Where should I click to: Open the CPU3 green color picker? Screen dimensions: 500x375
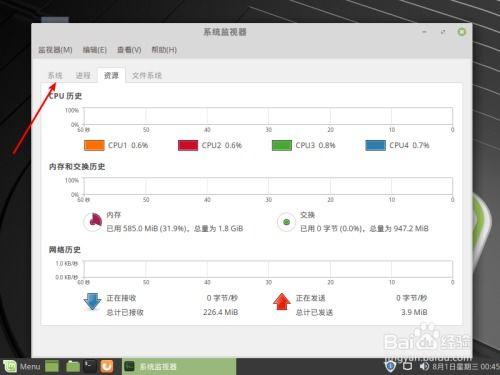(282, 145)
